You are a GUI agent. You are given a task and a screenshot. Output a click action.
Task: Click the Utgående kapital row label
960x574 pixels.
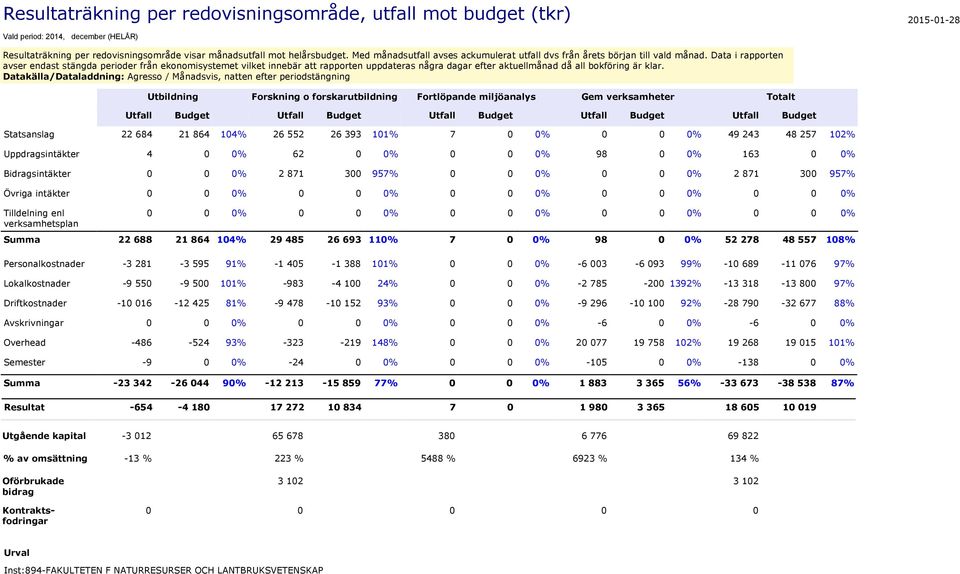tap(44, 436)
